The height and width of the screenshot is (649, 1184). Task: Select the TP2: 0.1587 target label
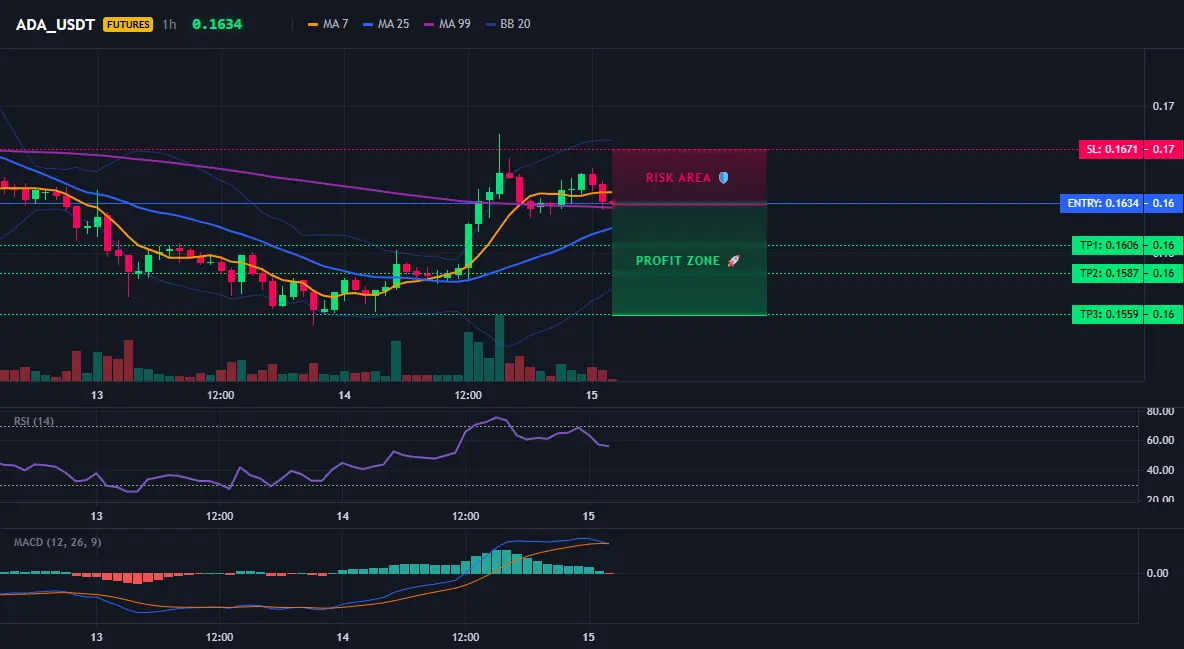[x=1108, y=274]
